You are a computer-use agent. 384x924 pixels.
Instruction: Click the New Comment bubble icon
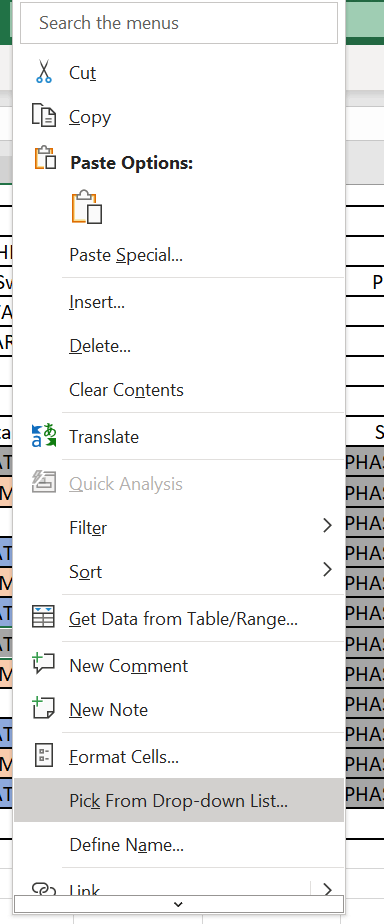coord(44,664)
